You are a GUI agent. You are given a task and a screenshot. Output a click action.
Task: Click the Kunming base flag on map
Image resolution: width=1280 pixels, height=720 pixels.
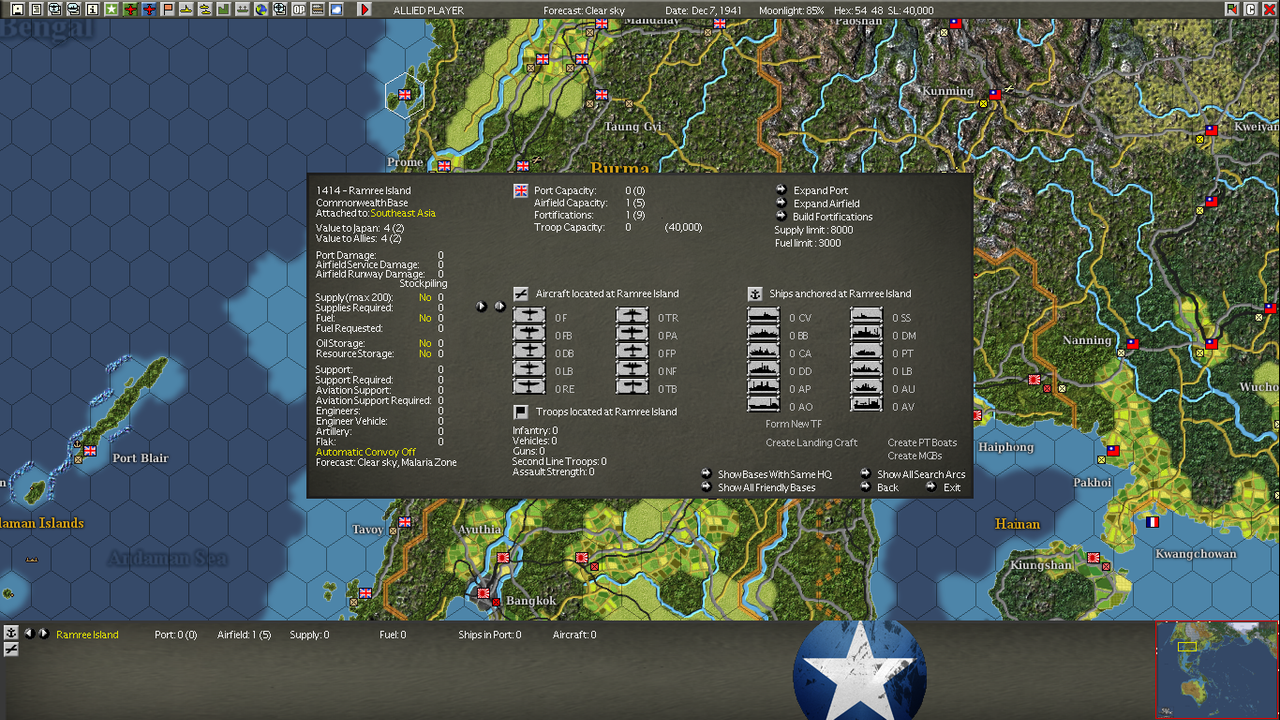[x=995, y=94]
